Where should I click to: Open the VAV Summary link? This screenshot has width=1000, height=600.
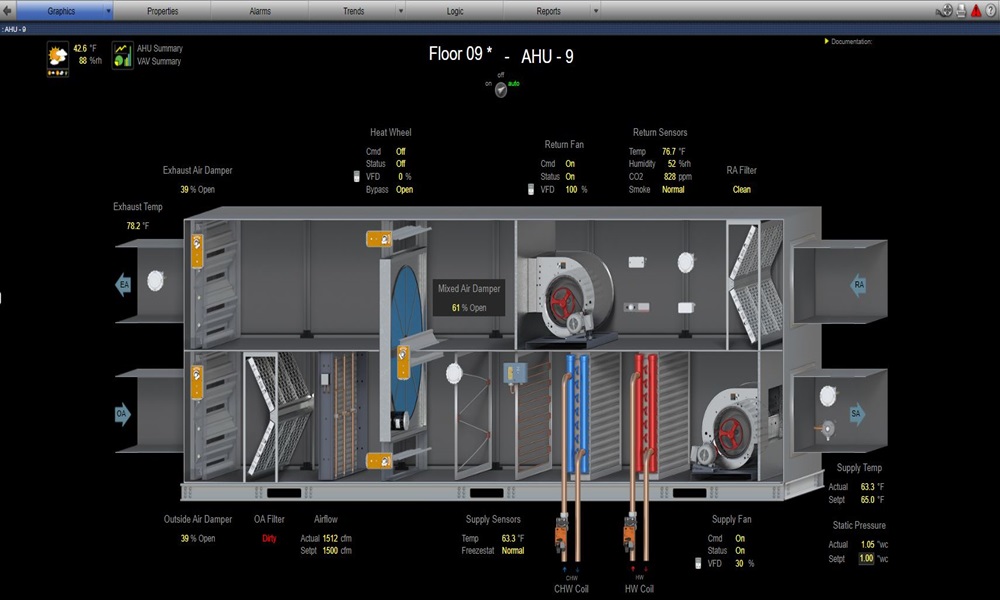click(160, 61)
